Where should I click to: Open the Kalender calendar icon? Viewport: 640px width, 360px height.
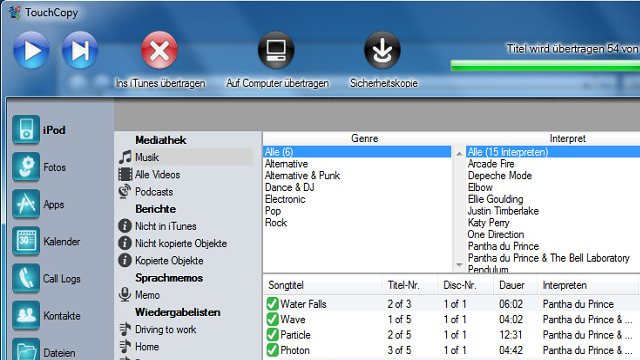[x=26, y=241]
